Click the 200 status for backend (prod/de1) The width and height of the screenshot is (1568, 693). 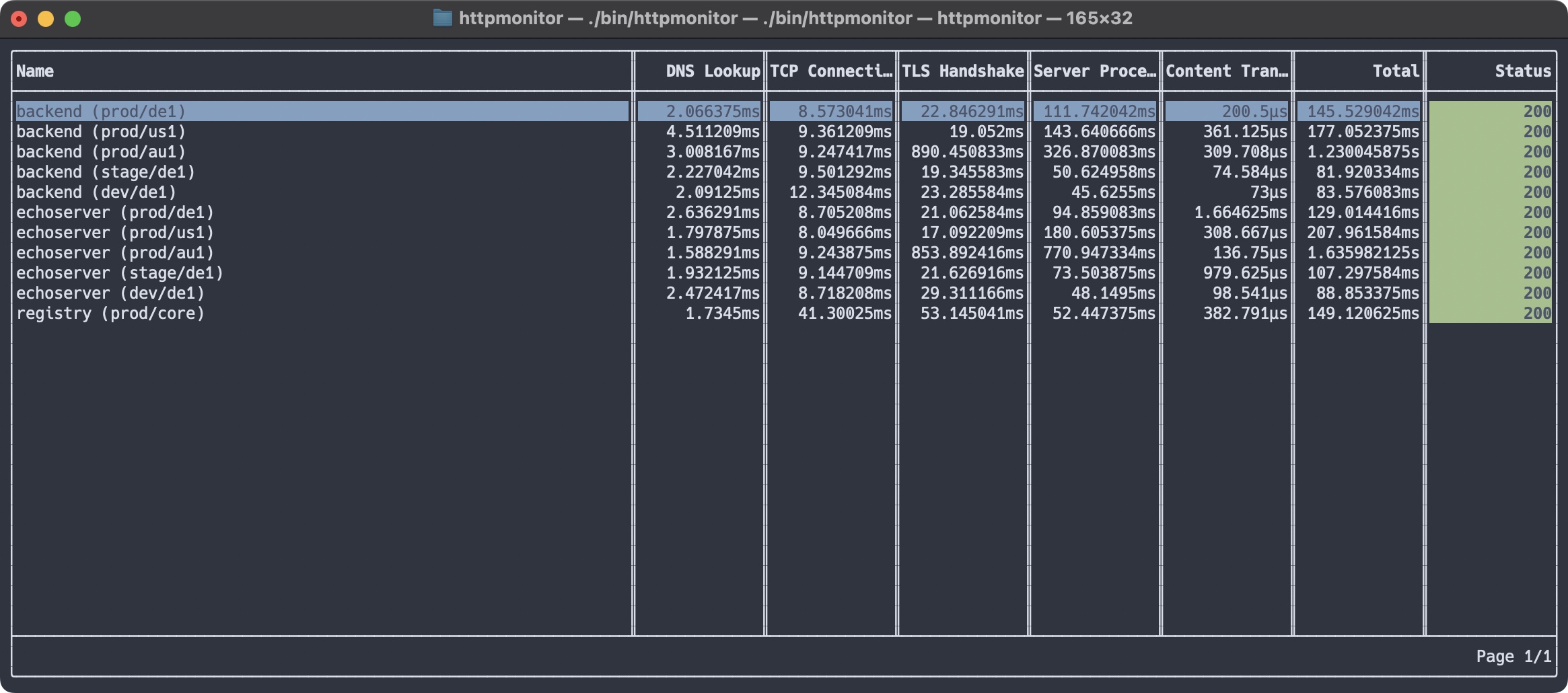click(1537, 111)
